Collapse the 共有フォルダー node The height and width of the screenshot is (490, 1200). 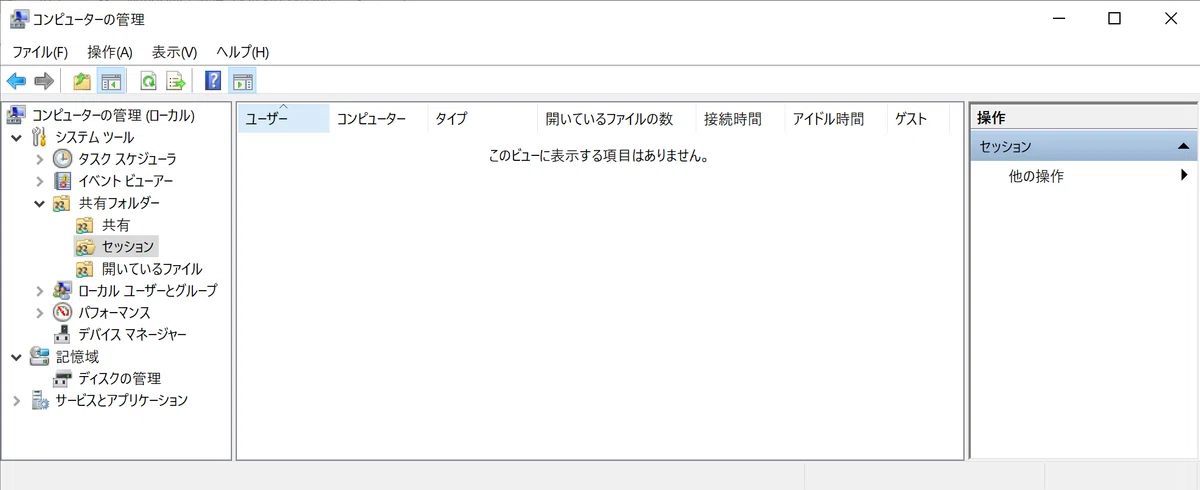39,203
